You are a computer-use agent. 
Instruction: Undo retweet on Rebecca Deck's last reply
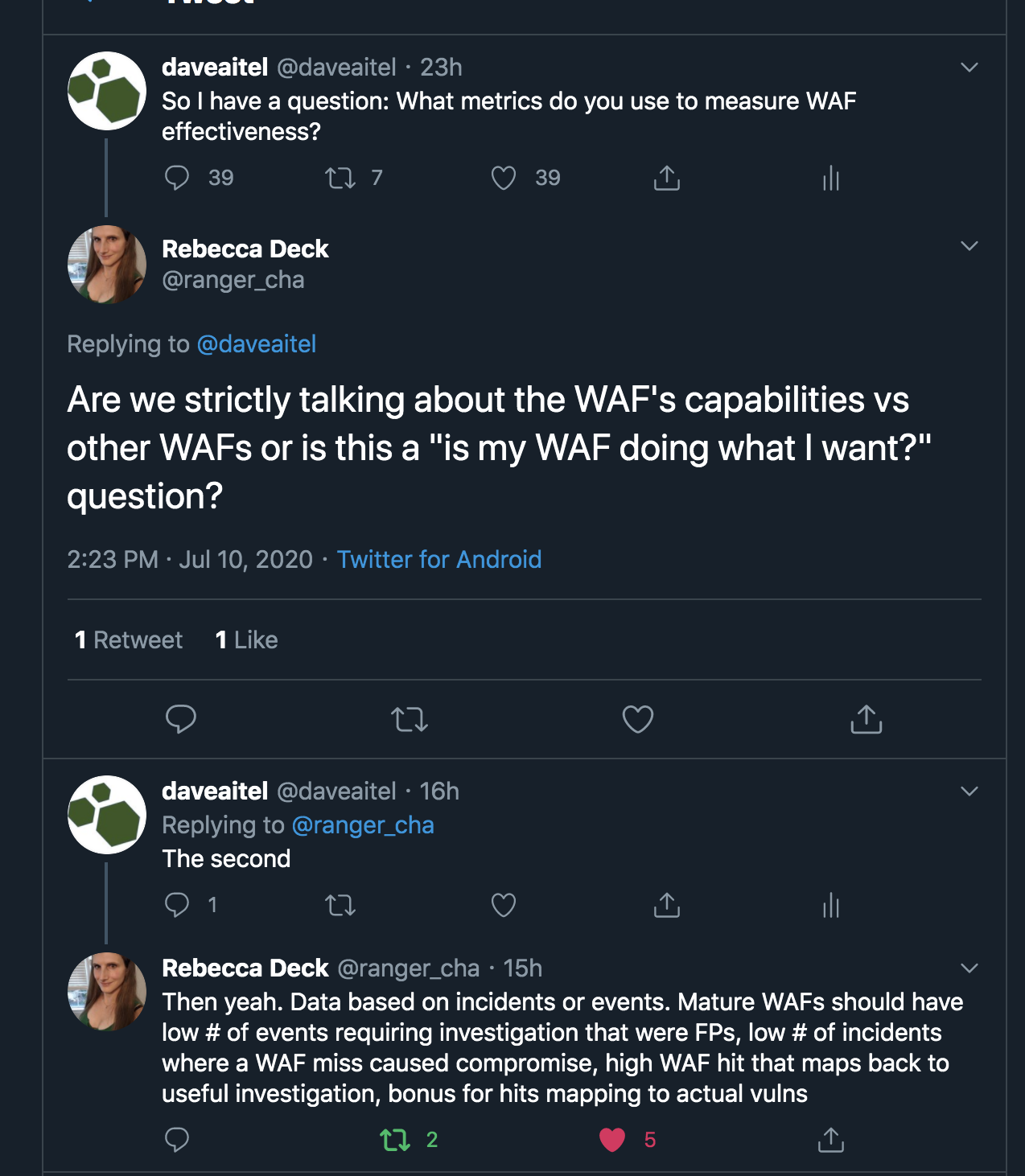point(395,1140)
